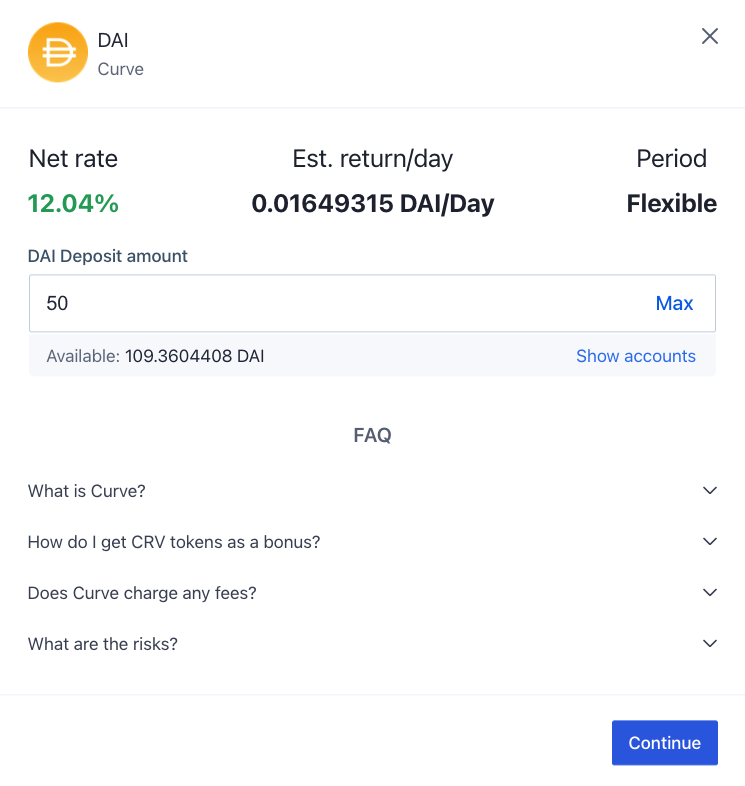Open the Show accounts link
This screenshot has height=786, width=745.
point(635,356)
